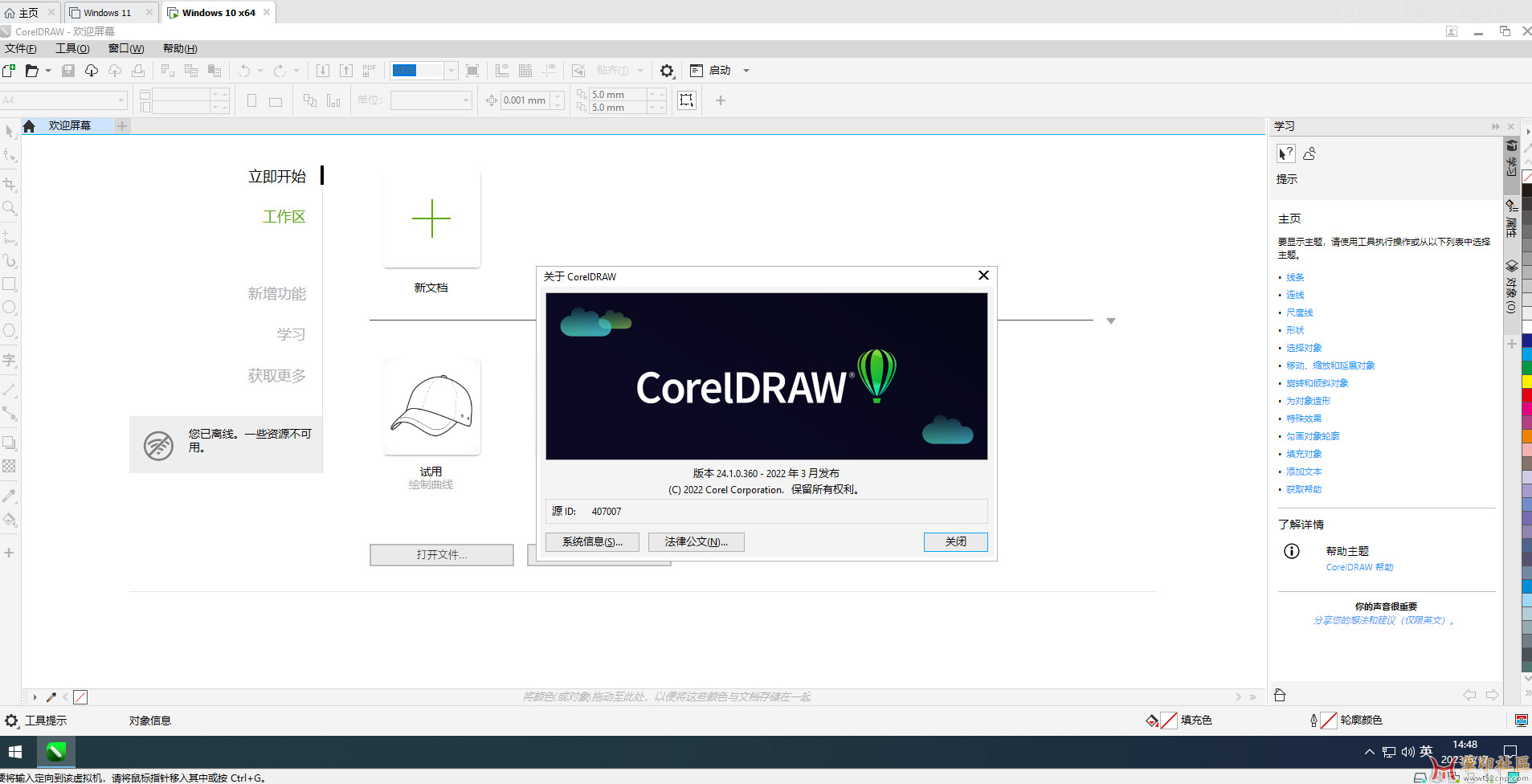This screenshot has width=1532, height=784.
Task: Select the Crop tool in toolbox
Action: (x=10, y=185)
